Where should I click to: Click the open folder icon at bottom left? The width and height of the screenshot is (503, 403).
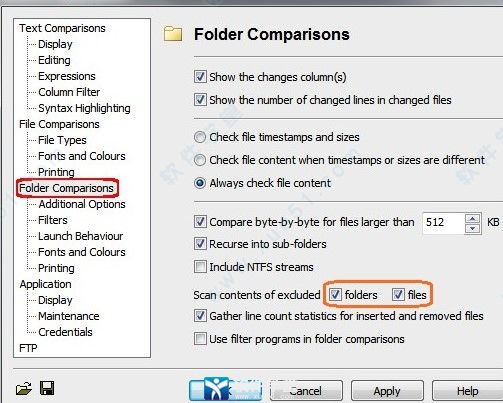pos(24,388)
